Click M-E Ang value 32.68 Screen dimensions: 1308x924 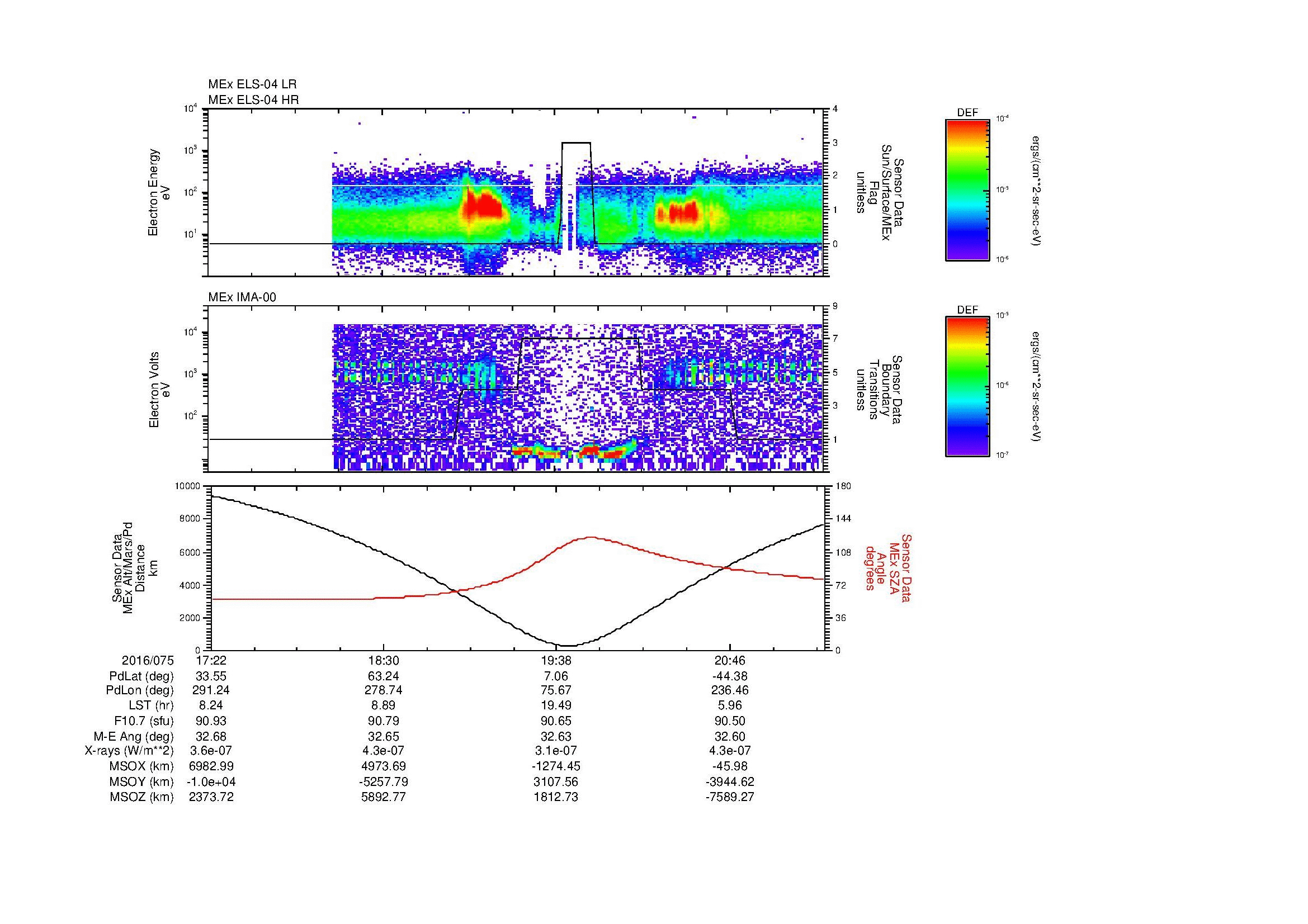211,736
